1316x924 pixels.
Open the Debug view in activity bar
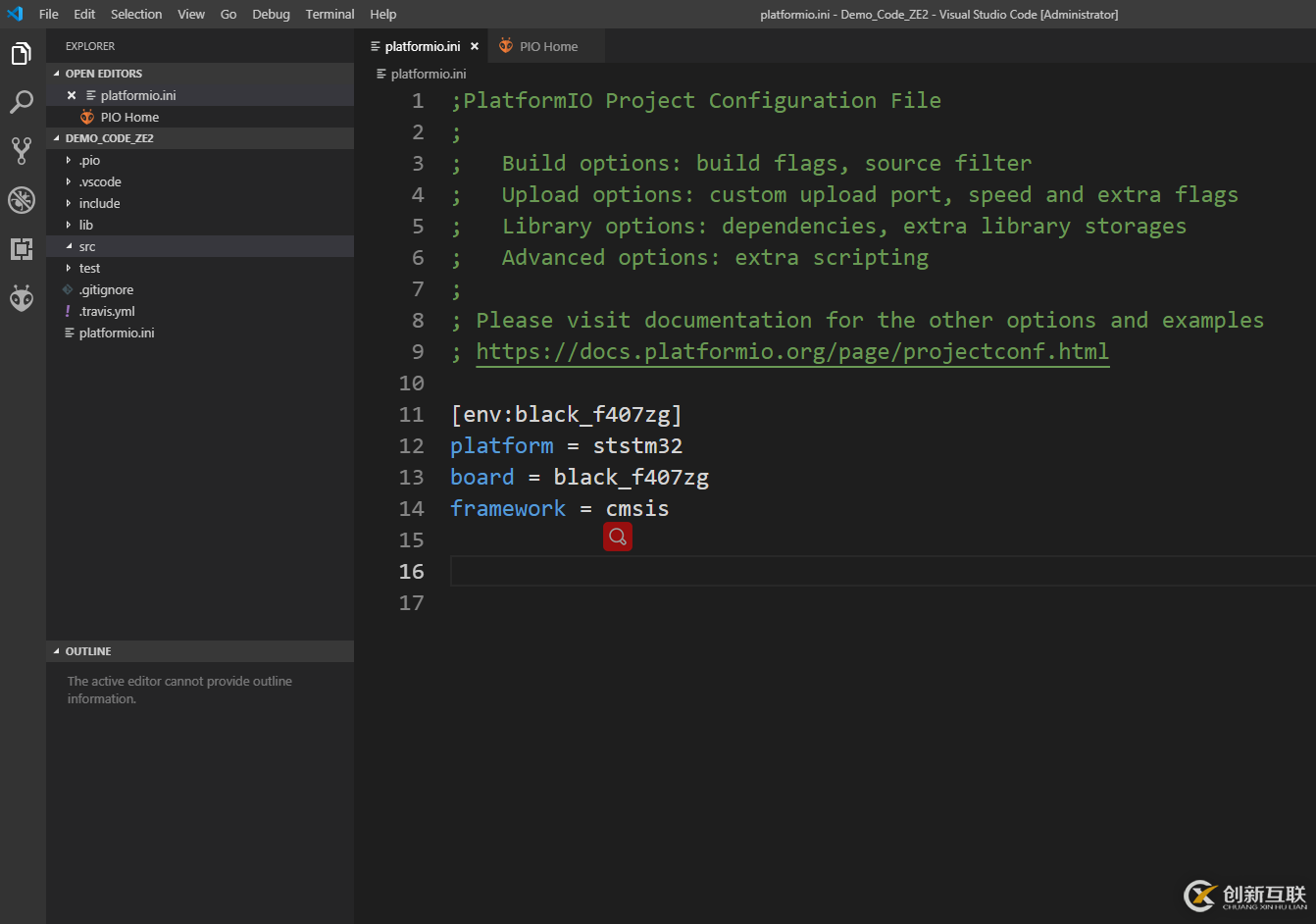coord(22,199)
